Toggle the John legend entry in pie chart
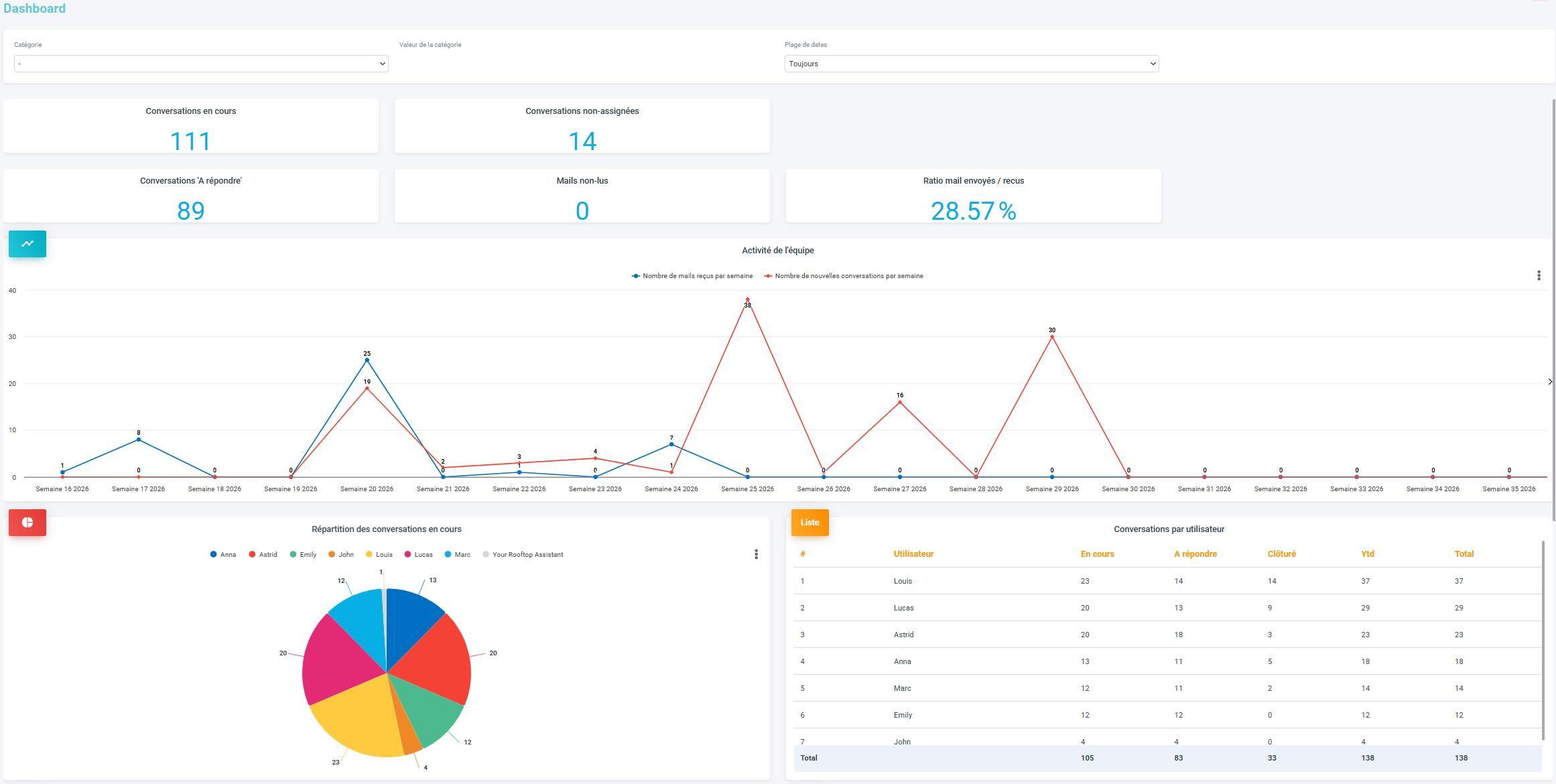 tap(341, 555)
